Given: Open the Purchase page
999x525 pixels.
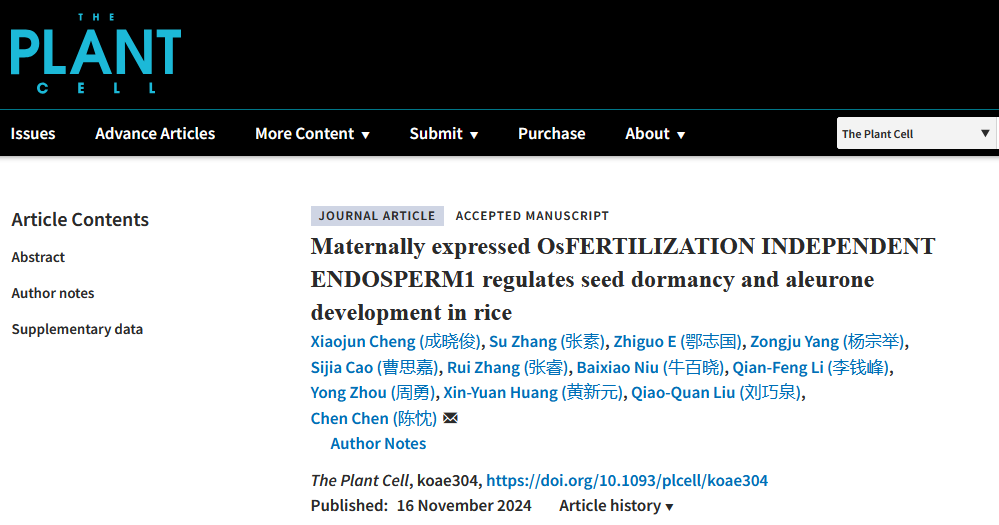Looking at the screenshot, I should click(551, 134).
